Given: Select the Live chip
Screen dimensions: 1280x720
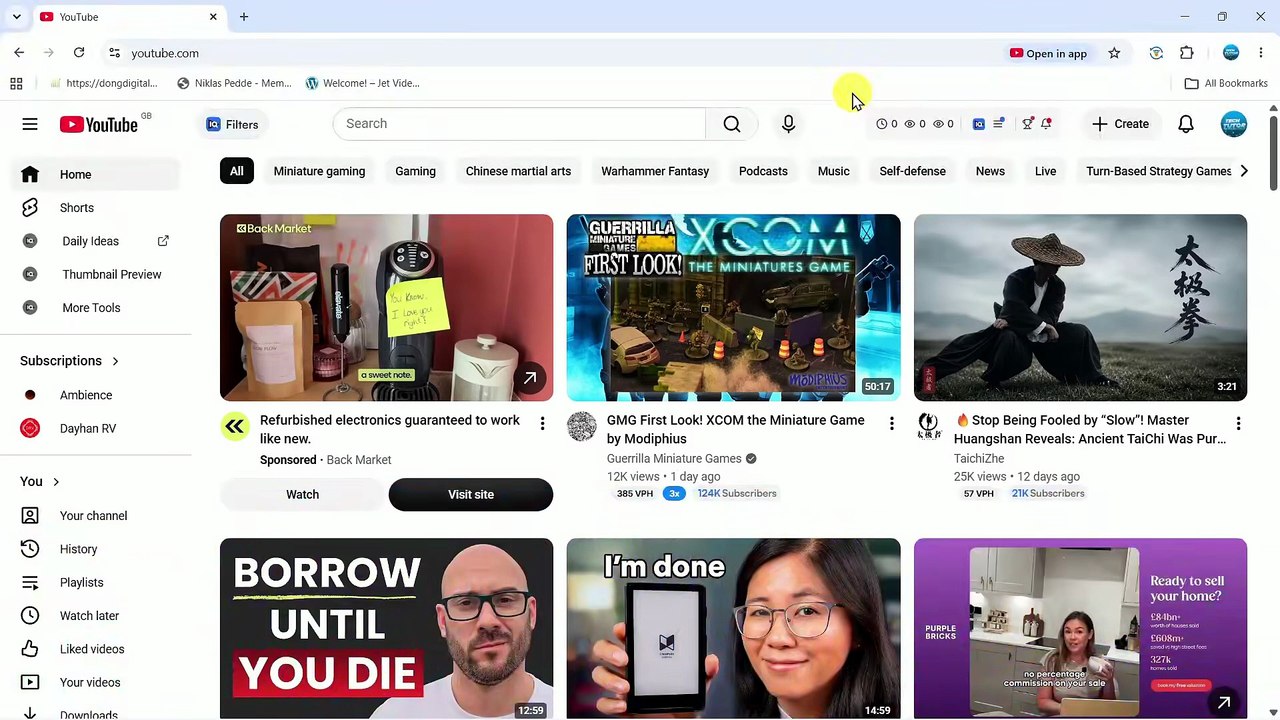Looking at the screenshot, I should (1045, 171).
